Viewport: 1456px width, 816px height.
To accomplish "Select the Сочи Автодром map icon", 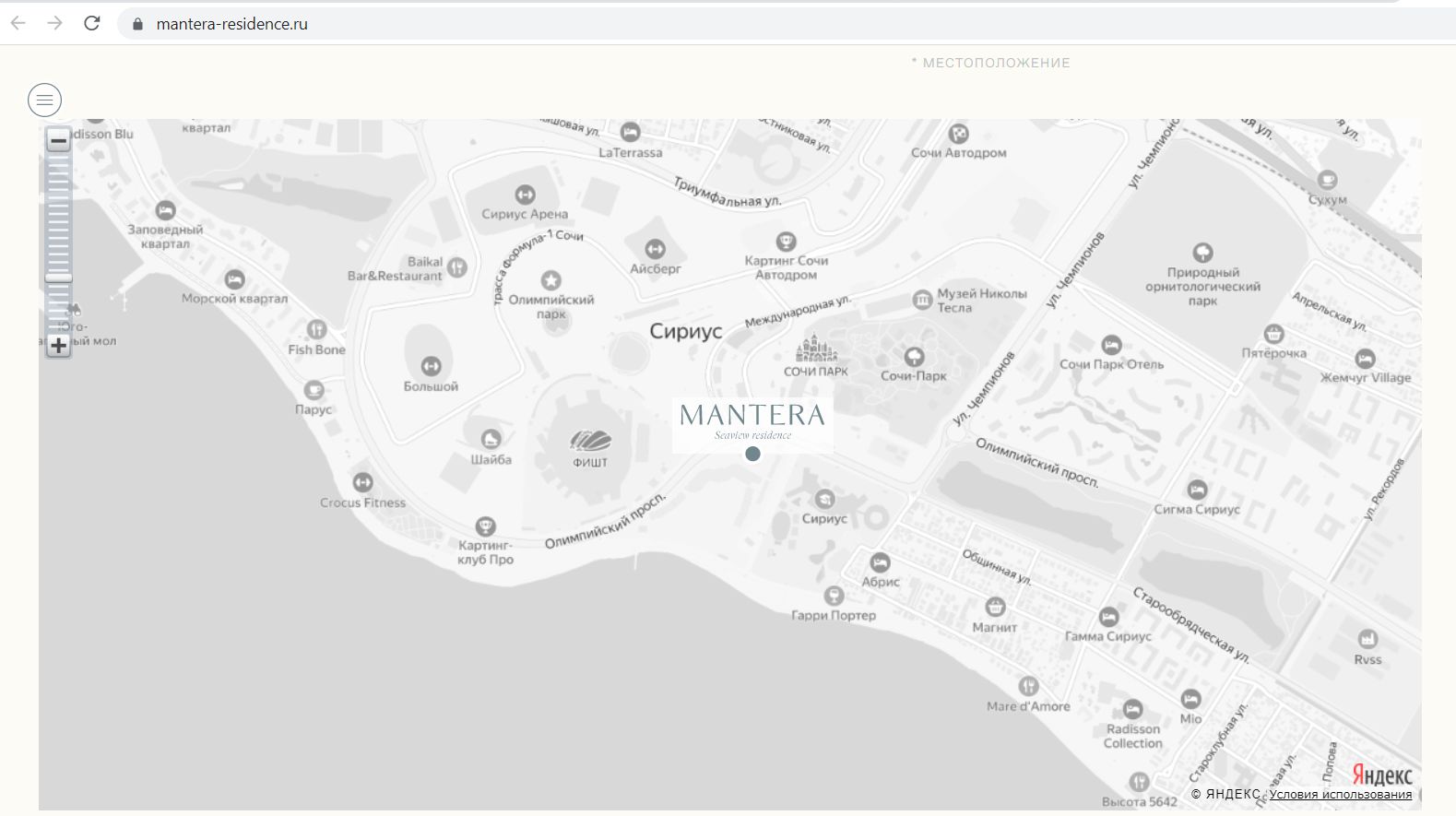I will 958,134.
